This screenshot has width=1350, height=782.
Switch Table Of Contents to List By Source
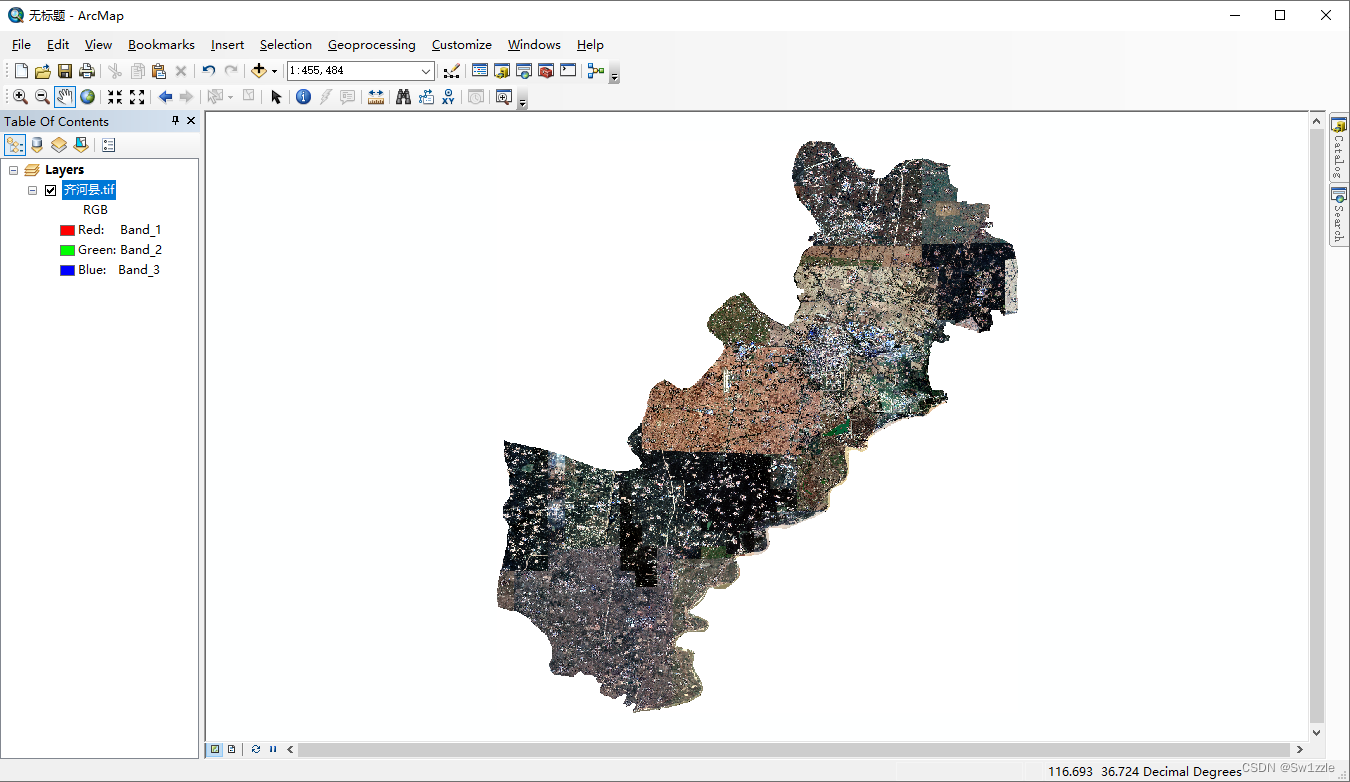37,144
